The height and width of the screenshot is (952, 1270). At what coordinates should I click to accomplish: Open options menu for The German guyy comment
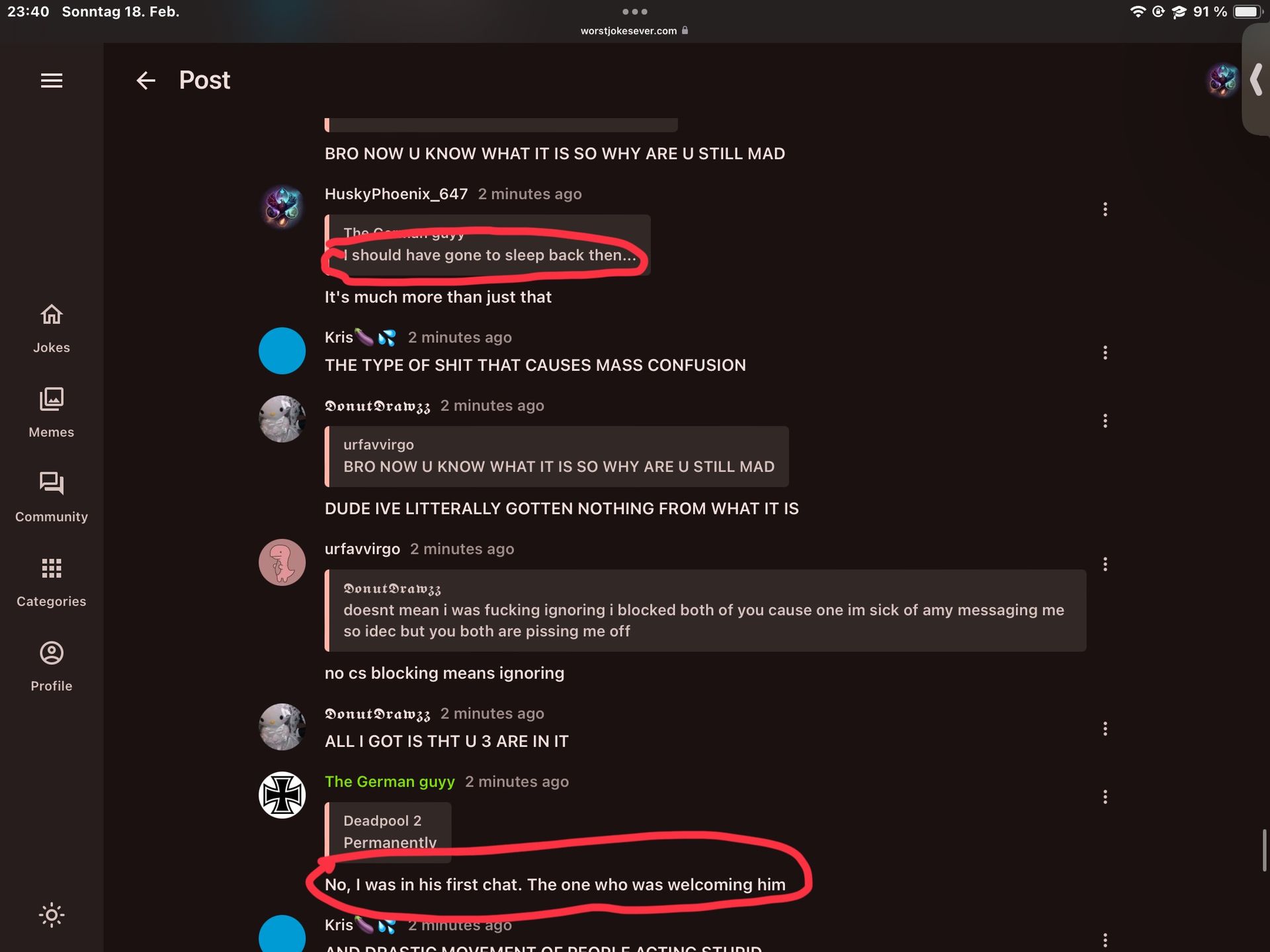click(1105, 797)
